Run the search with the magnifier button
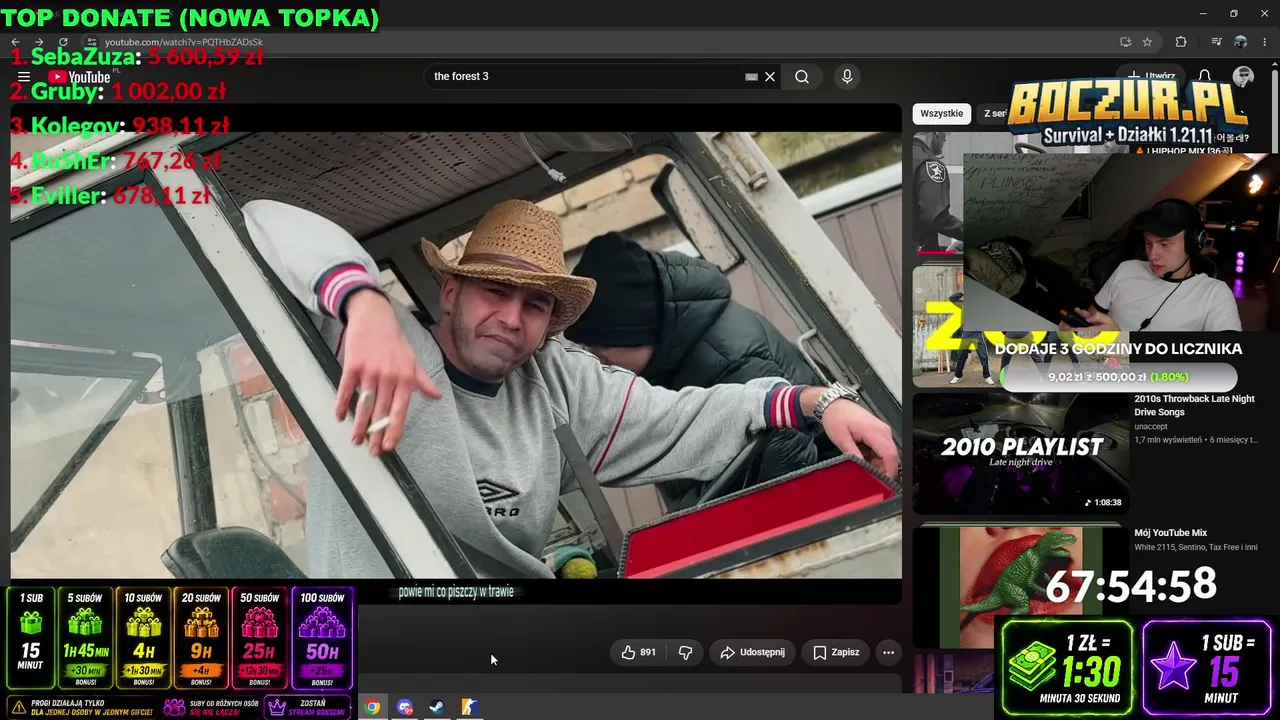Screen dimensions: 1280x720 802,77
